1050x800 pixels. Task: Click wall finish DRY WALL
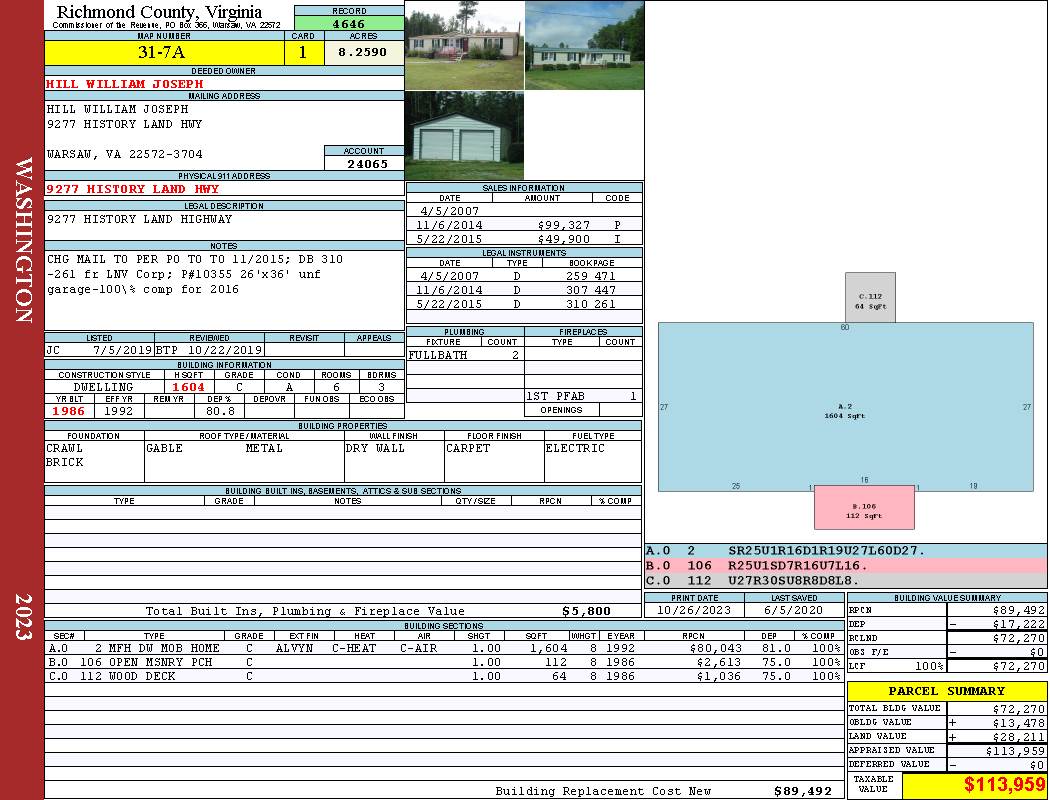tap(375, 448)
